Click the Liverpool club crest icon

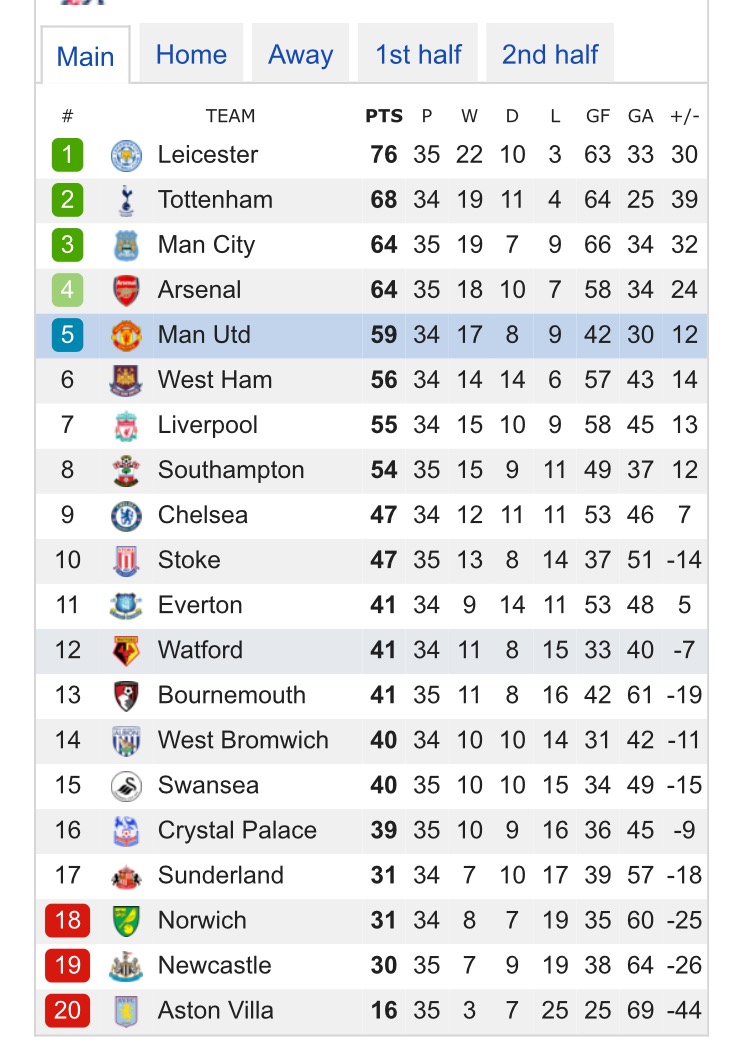point(126,425)
